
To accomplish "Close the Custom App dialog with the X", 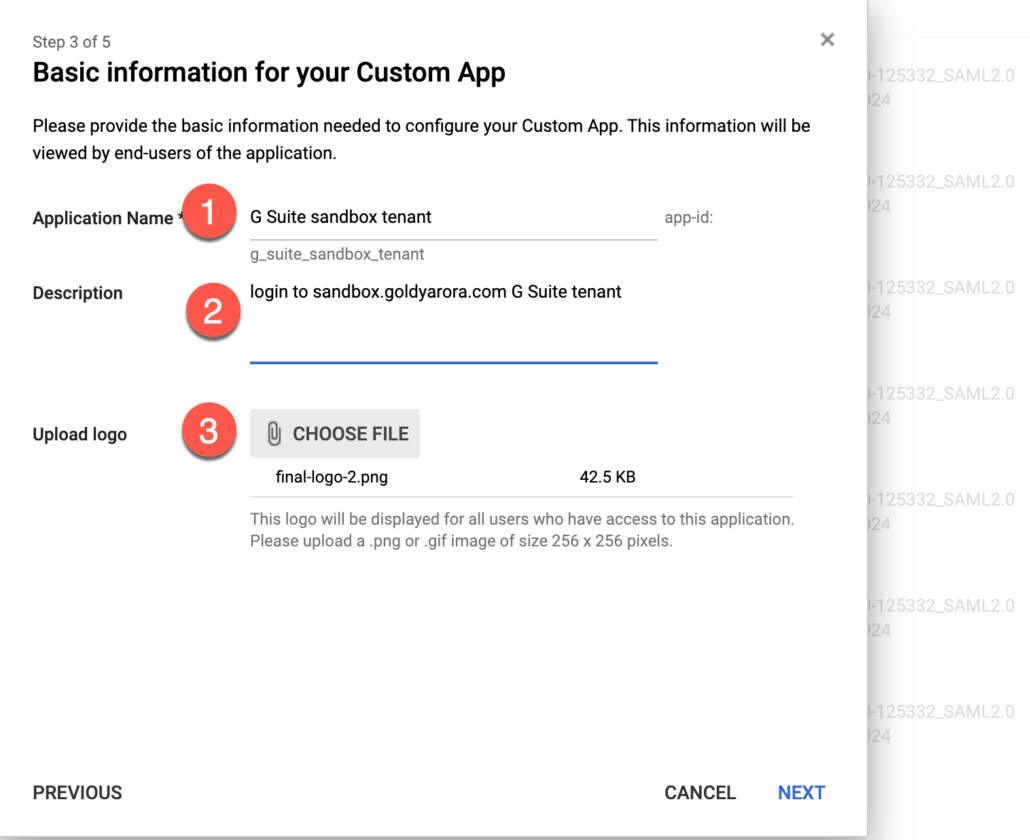I will (x=827, y=40).
